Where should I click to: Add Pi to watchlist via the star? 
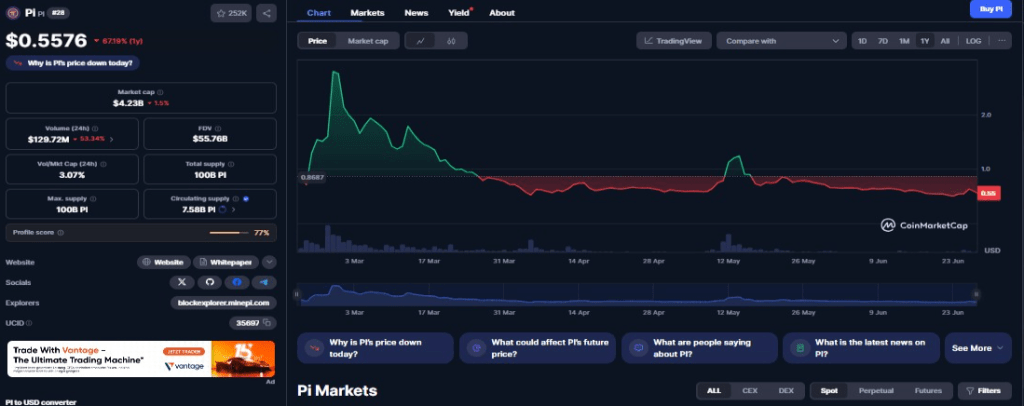(232, 13)
